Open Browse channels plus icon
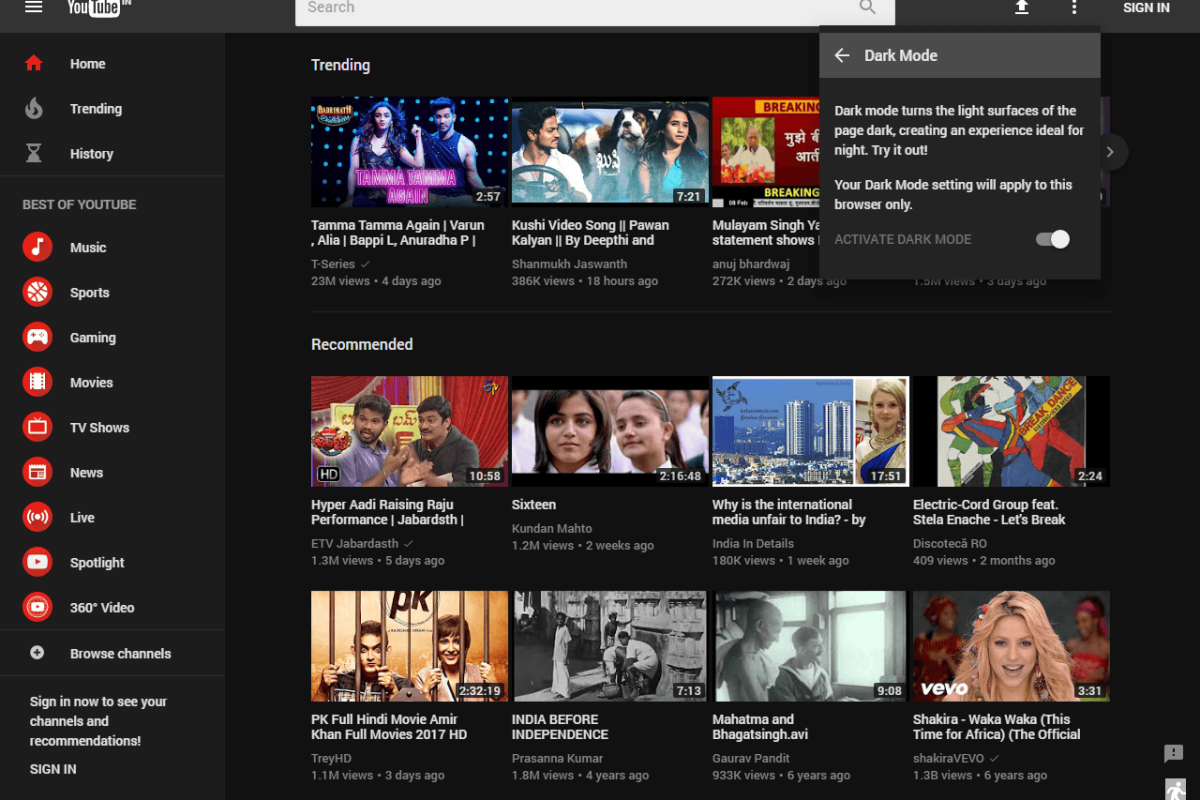This screenshot has height=800, width=1200. (x=37, y=653)
